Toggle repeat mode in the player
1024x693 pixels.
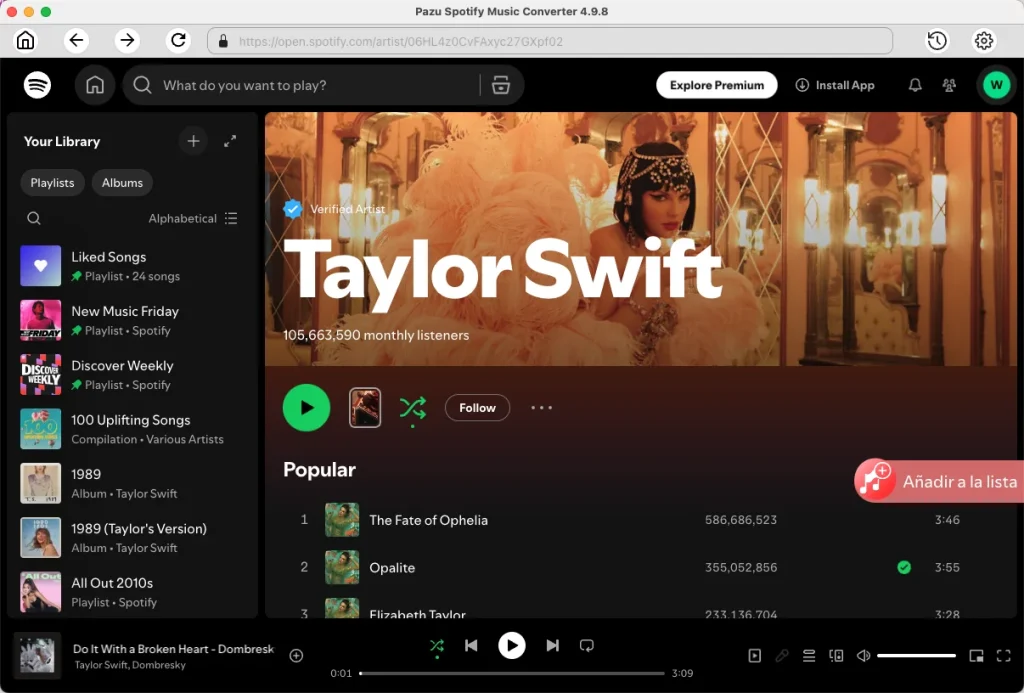(587, 645)
